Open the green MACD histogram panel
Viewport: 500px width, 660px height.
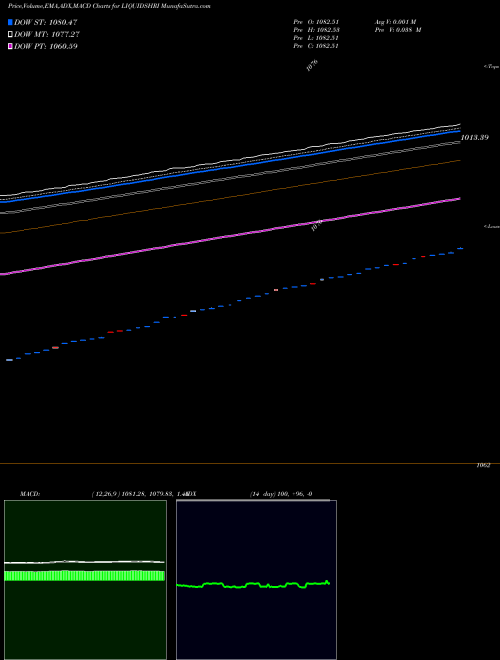(85, 580)
